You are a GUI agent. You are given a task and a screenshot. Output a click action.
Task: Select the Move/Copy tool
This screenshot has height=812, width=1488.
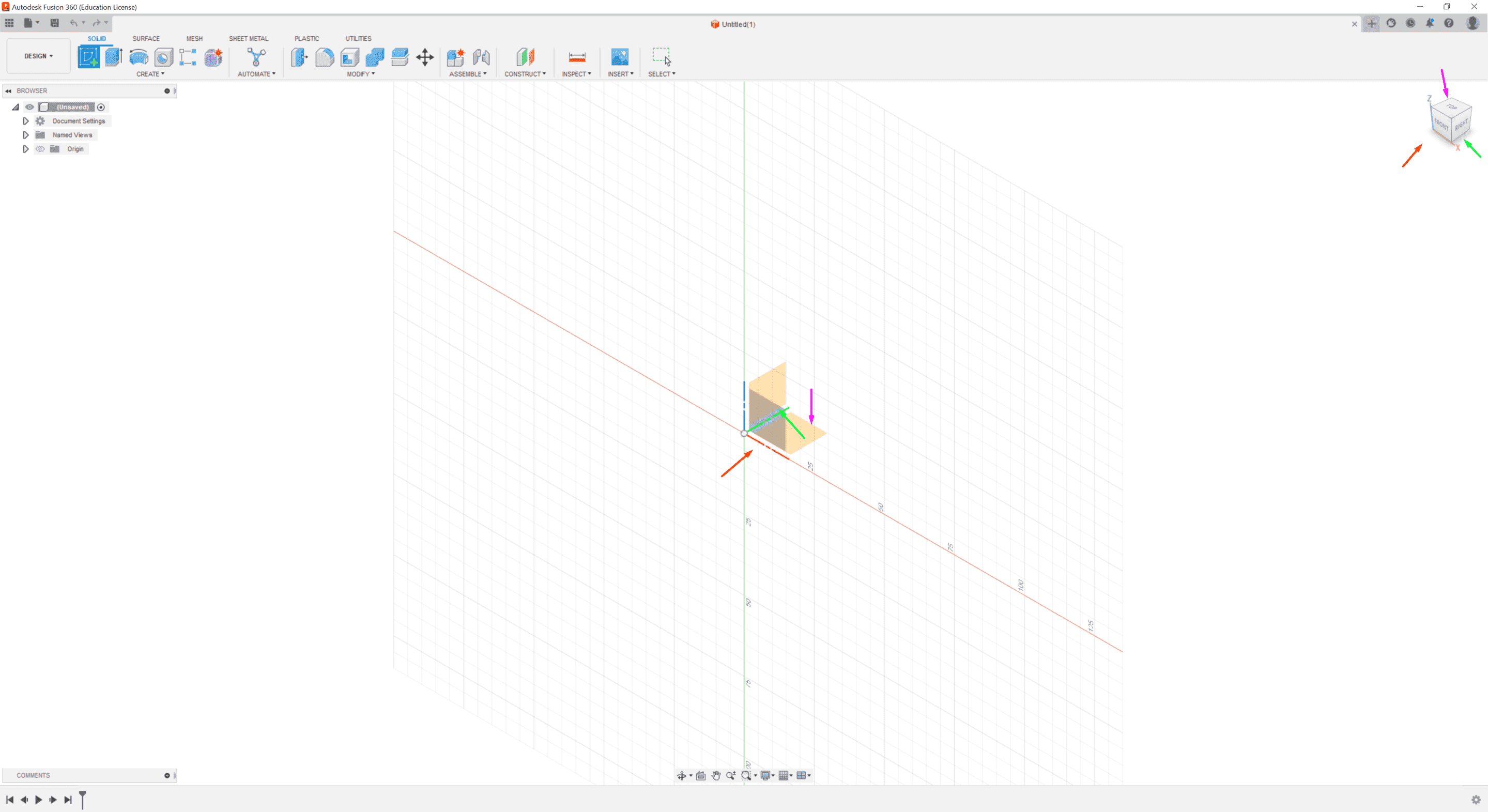[425, 57]
